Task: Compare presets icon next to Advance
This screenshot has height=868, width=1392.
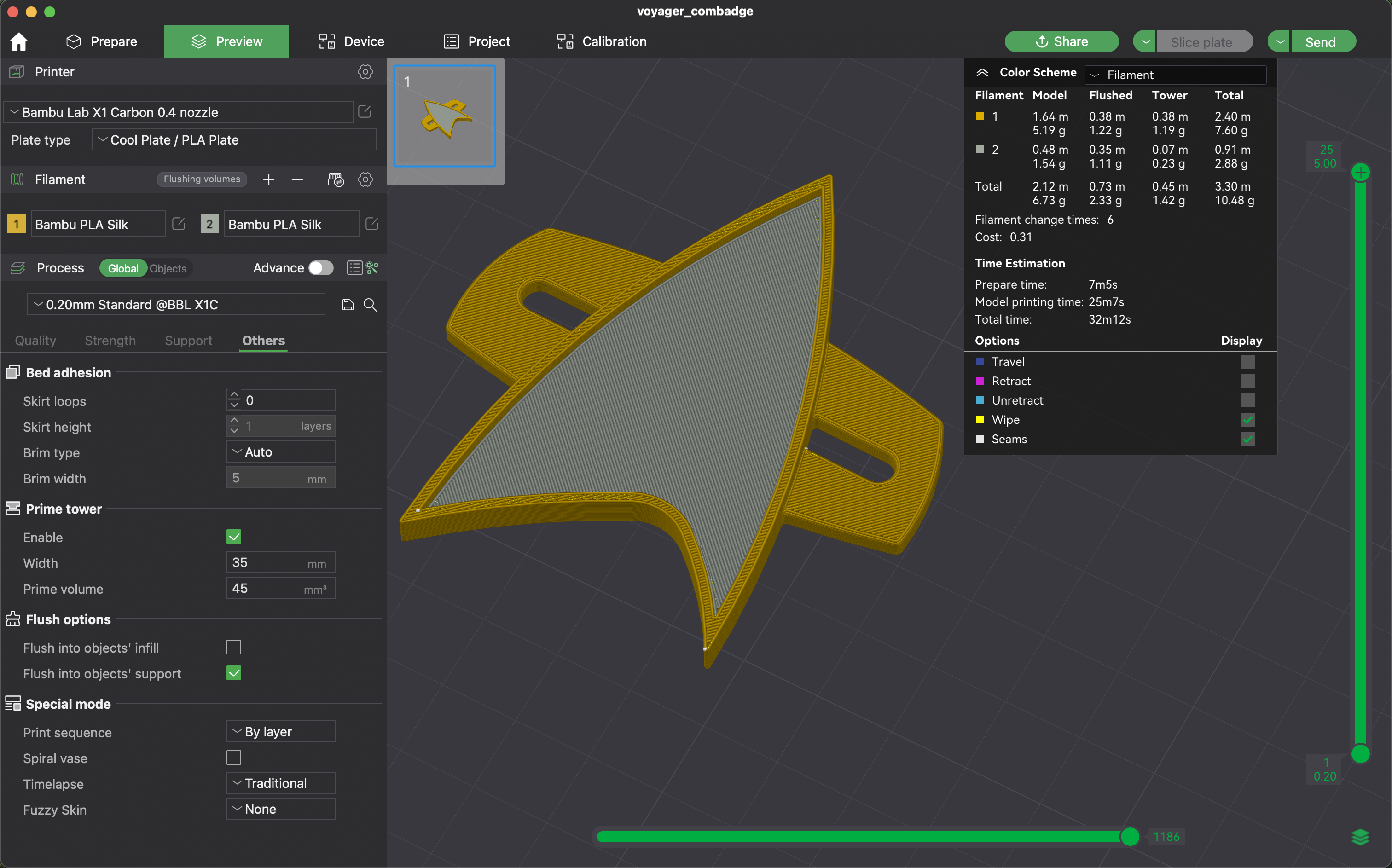Action: [x=372, y=268]
